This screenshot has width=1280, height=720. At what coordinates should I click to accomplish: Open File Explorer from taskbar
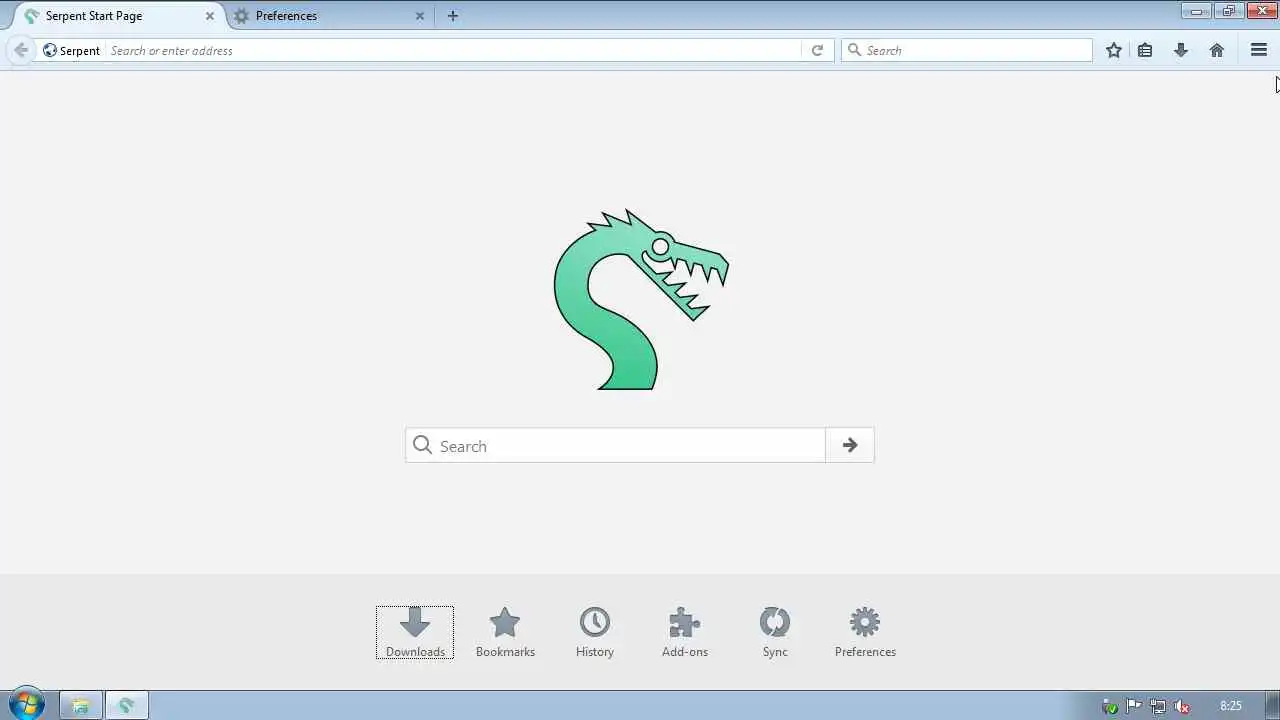[x=81, y=706]
